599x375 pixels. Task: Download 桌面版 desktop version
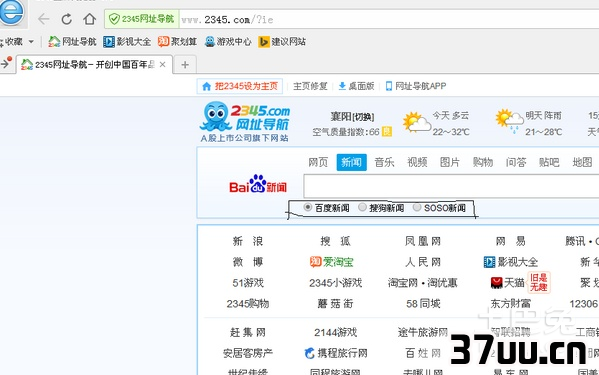356,86
